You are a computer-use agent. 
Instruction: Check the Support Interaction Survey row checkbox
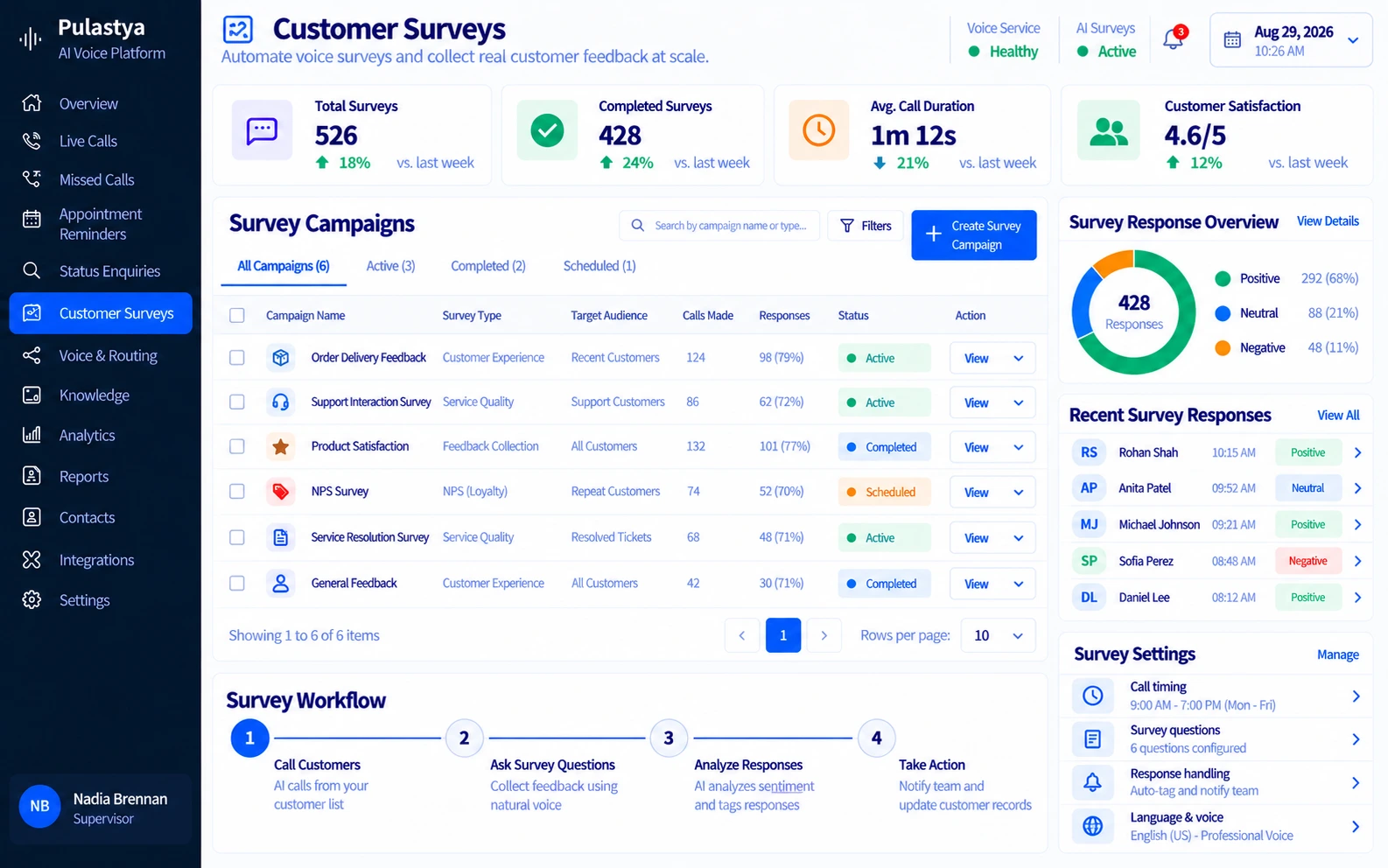[x=237, y=402]
